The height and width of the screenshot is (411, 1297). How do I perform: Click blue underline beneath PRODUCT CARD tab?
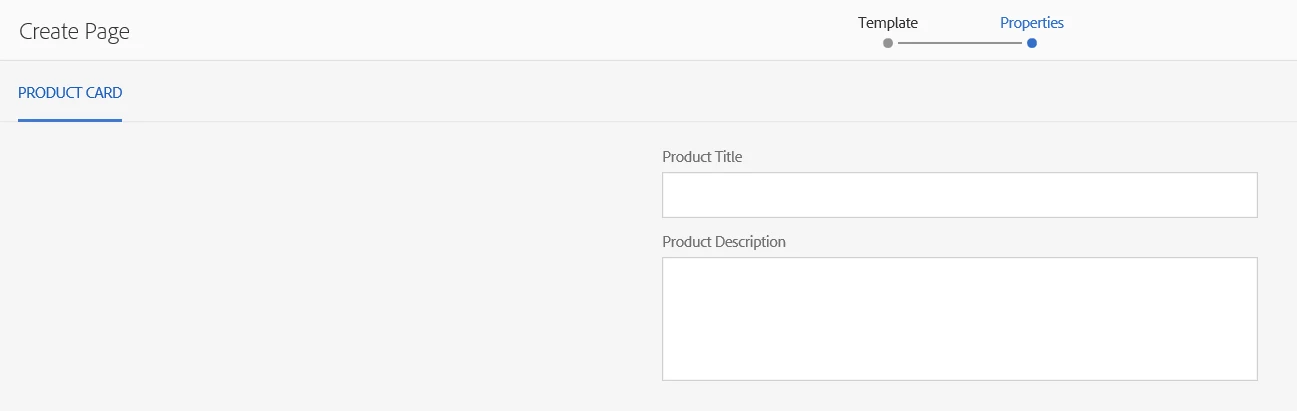(x=70, y=120)
